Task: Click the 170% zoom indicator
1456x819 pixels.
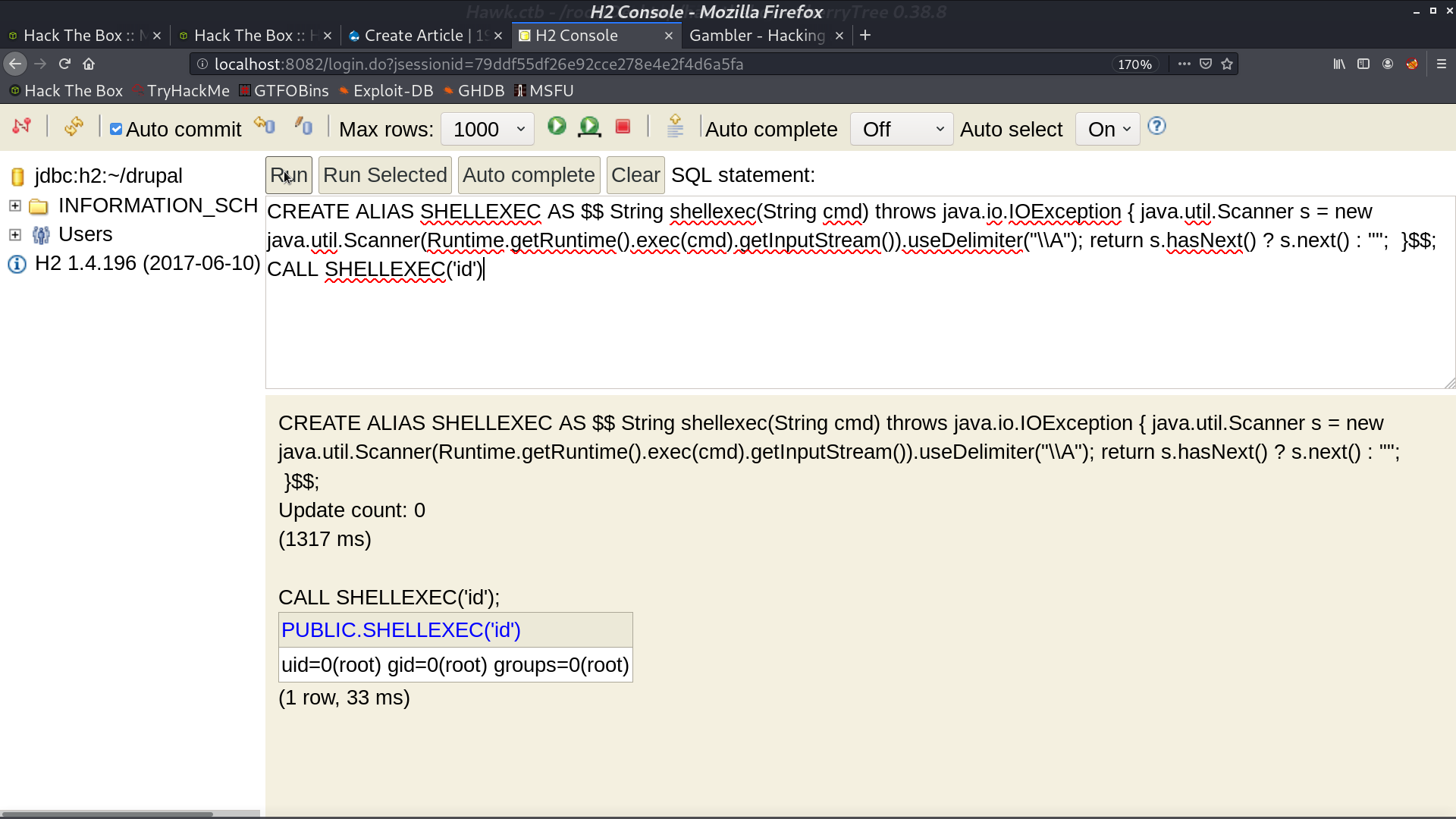Action: tap(1134, 64)
